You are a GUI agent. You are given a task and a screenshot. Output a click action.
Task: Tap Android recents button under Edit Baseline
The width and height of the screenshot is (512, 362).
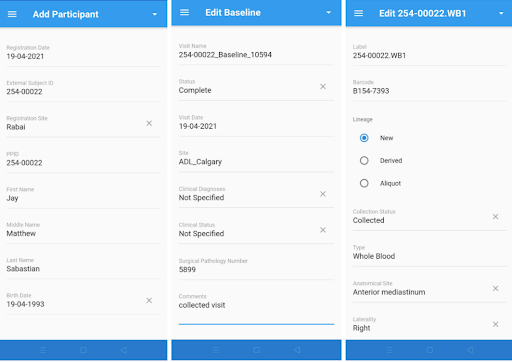pos(216,350)
